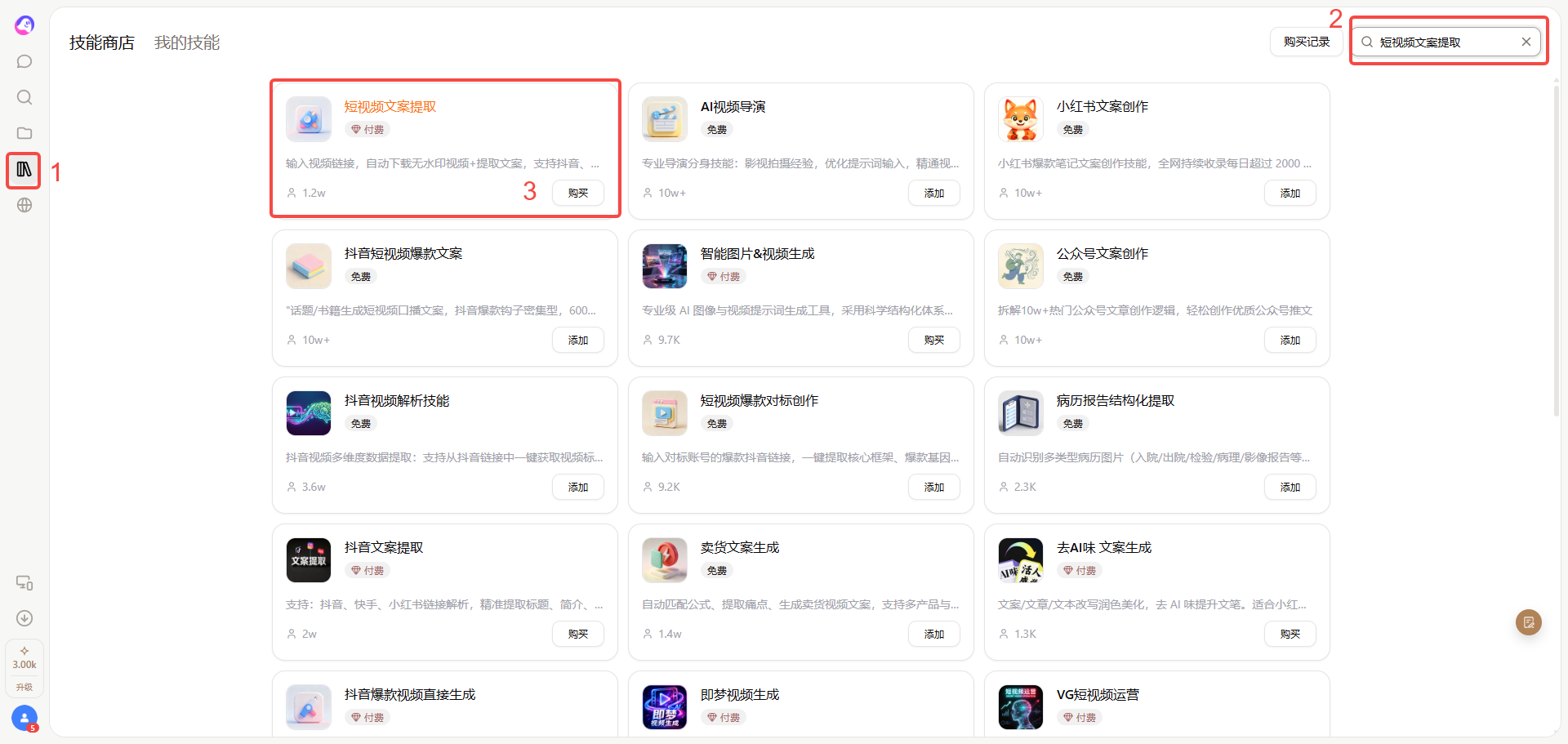The image size is (1568, 744).
Task: Click the 去AI味 文案生成 skill icon
Action: point(1021,560)
